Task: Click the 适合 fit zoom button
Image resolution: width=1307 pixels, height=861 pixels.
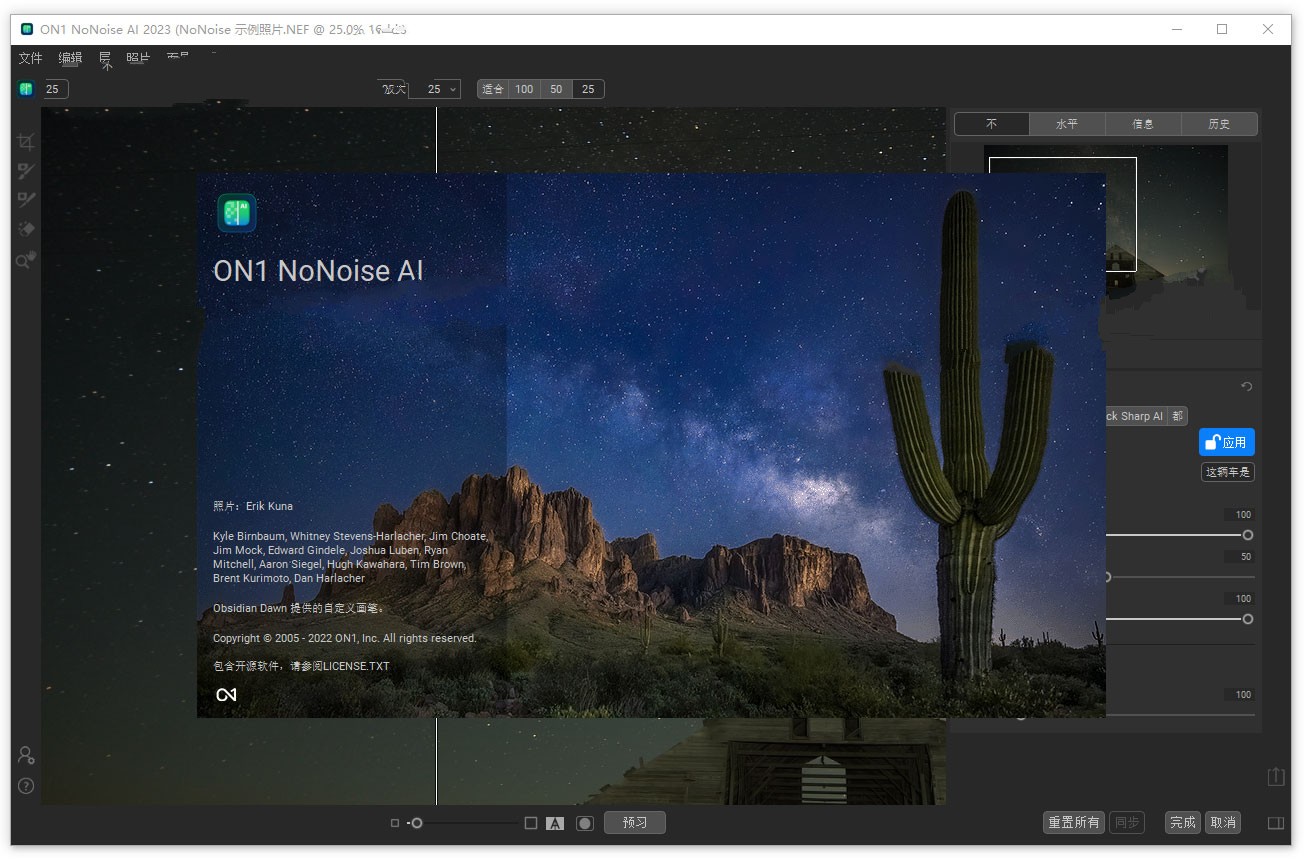Action: [493, 89]
